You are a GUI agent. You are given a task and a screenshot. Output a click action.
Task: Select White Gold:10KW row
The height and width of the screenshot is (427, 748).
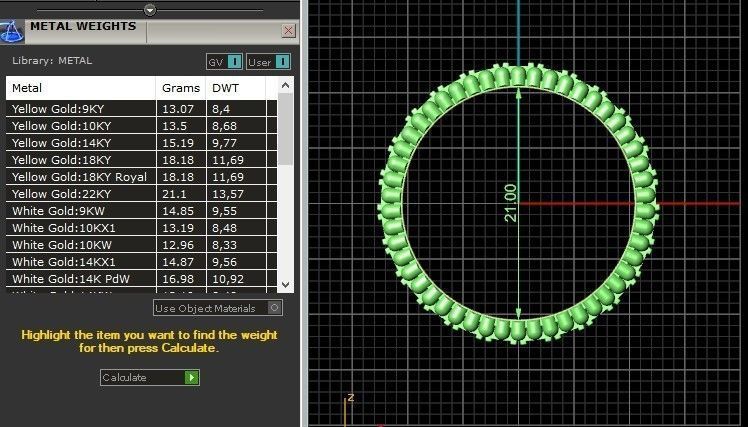click(142, 245)
